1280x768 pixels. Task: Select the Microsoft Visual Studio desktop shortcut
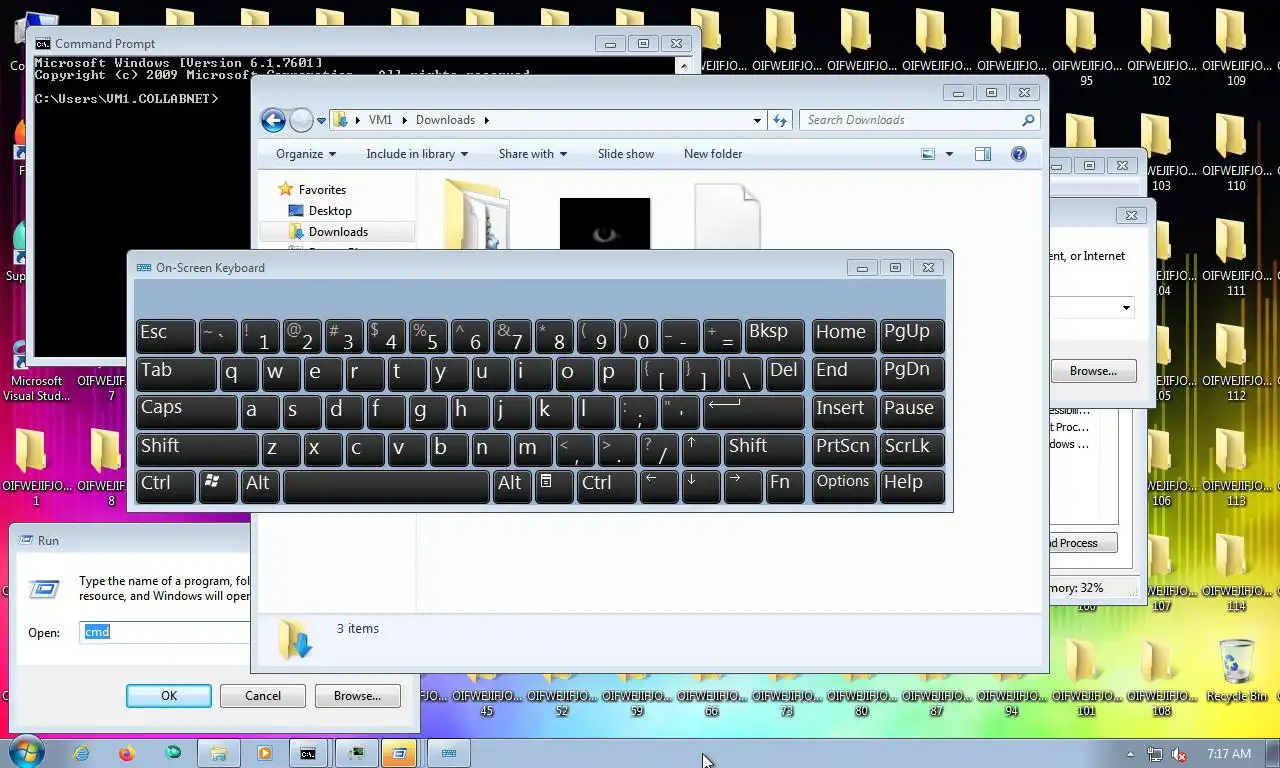pyautogui.click(x=37, y=372)
